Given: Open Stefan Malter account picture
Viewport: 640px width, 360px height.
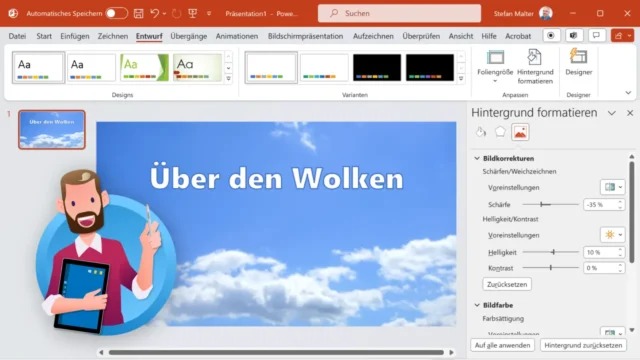Looking at the screenshot, I should point(546,13).
